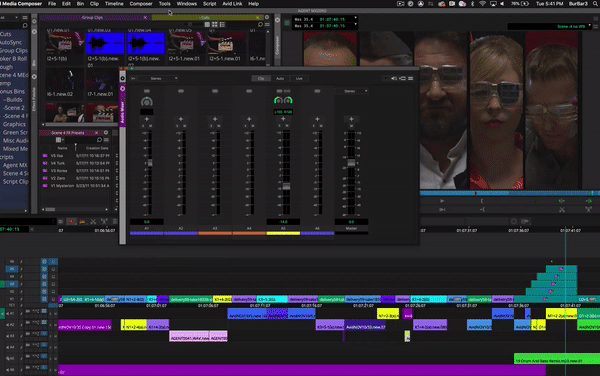Open the timeline fast menu icon
This screenshot has width=600, height=376.
(60, 221)
